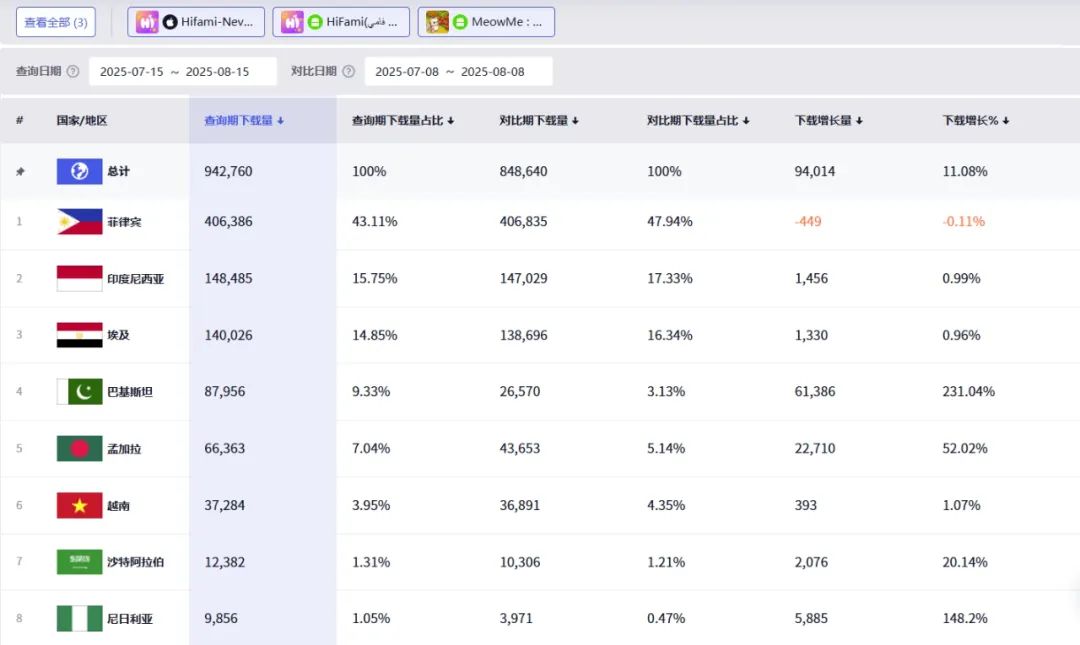The height and width of the screenshot is (645, 1080).
Task: Click the Vietnam flag icon
Action: coord(79,506)
